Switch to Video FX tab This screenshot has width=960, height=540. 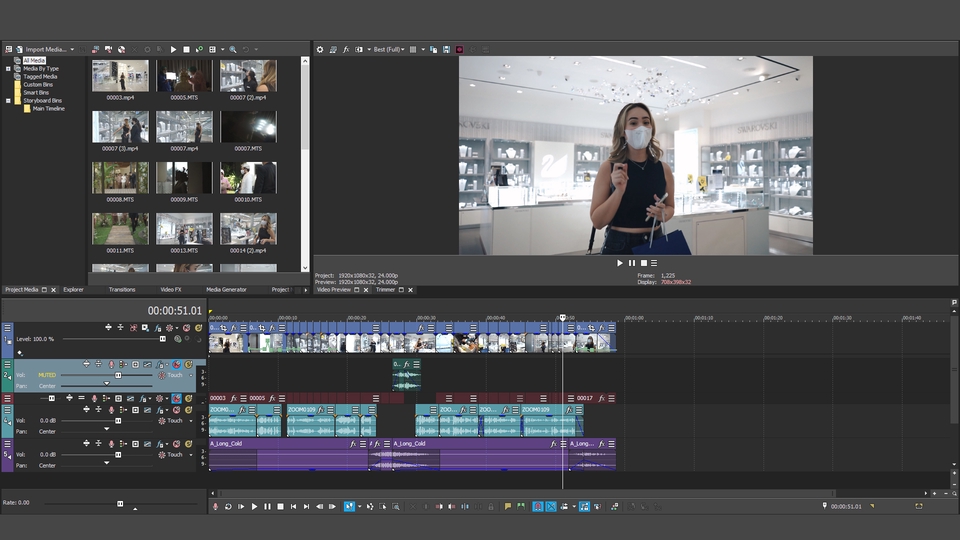(171, 290)
